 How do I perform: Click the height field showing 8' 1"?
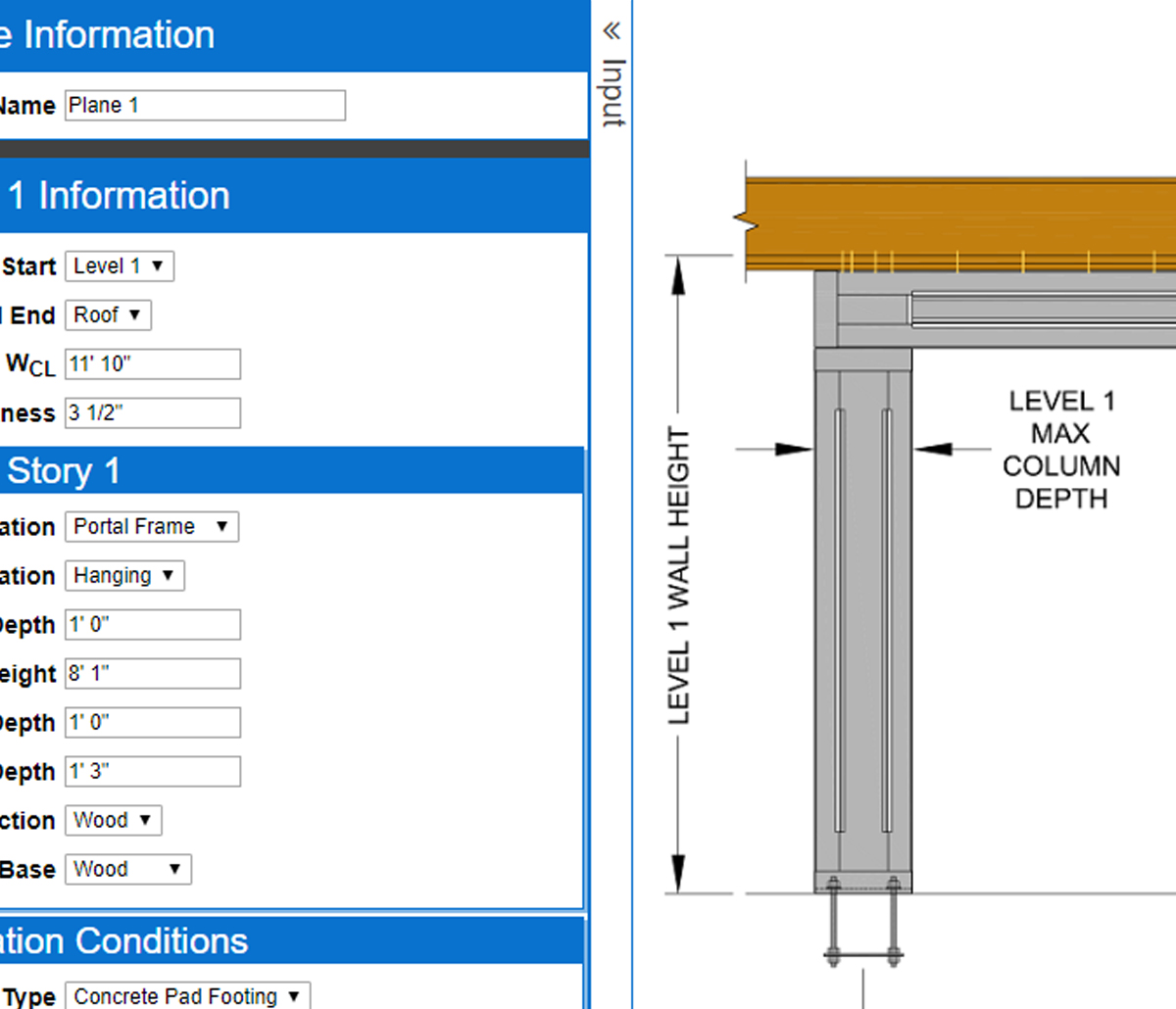pos(152,673)
